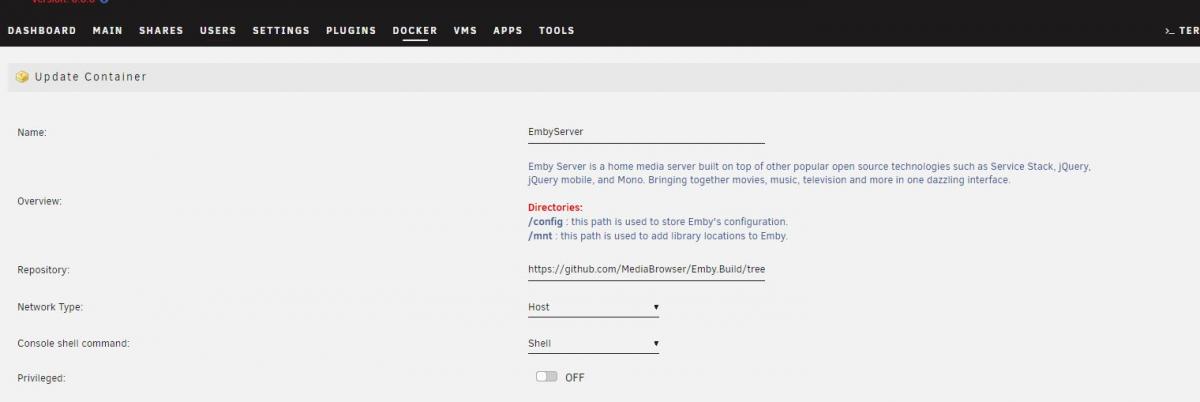1200x402 pixels.
Task: Go to the Dashboard tab
Action: 42,31
